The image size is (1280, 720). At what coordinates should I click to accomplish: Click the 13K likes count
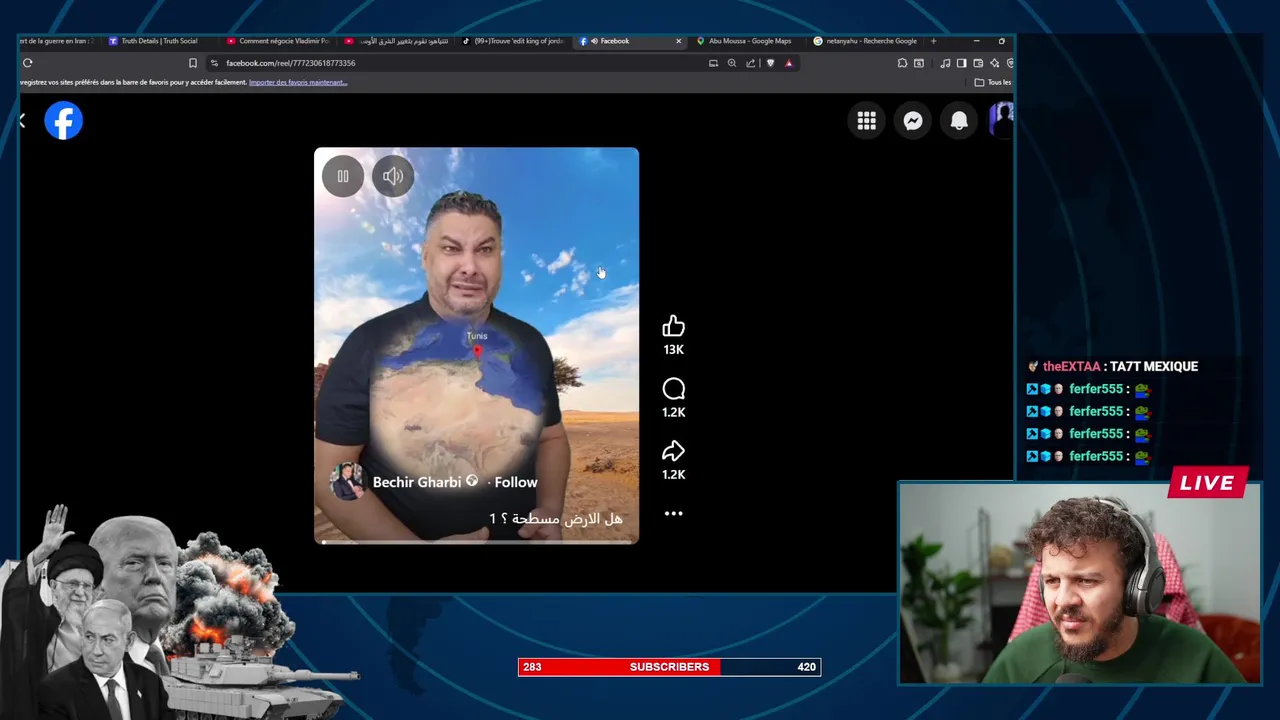673,350
